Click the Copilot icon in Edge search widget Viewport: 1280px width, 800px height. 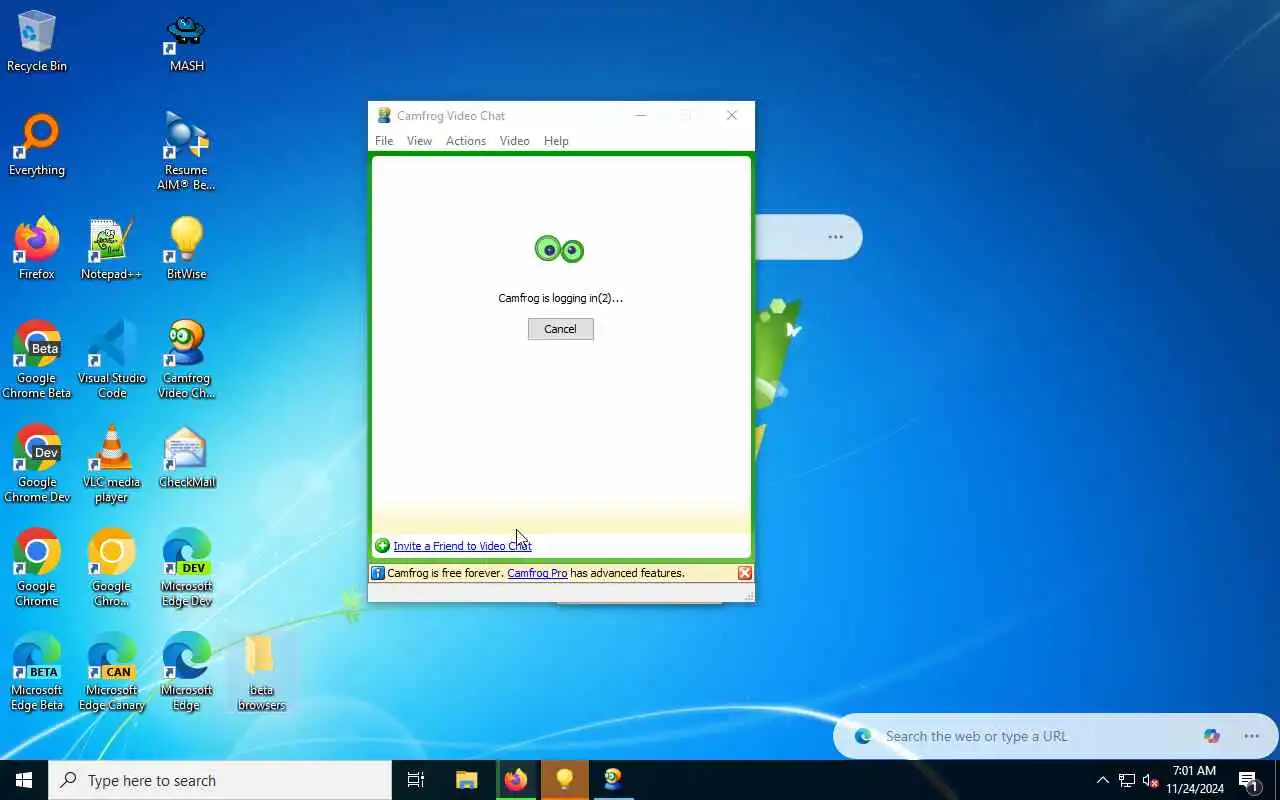[1212, 736]
